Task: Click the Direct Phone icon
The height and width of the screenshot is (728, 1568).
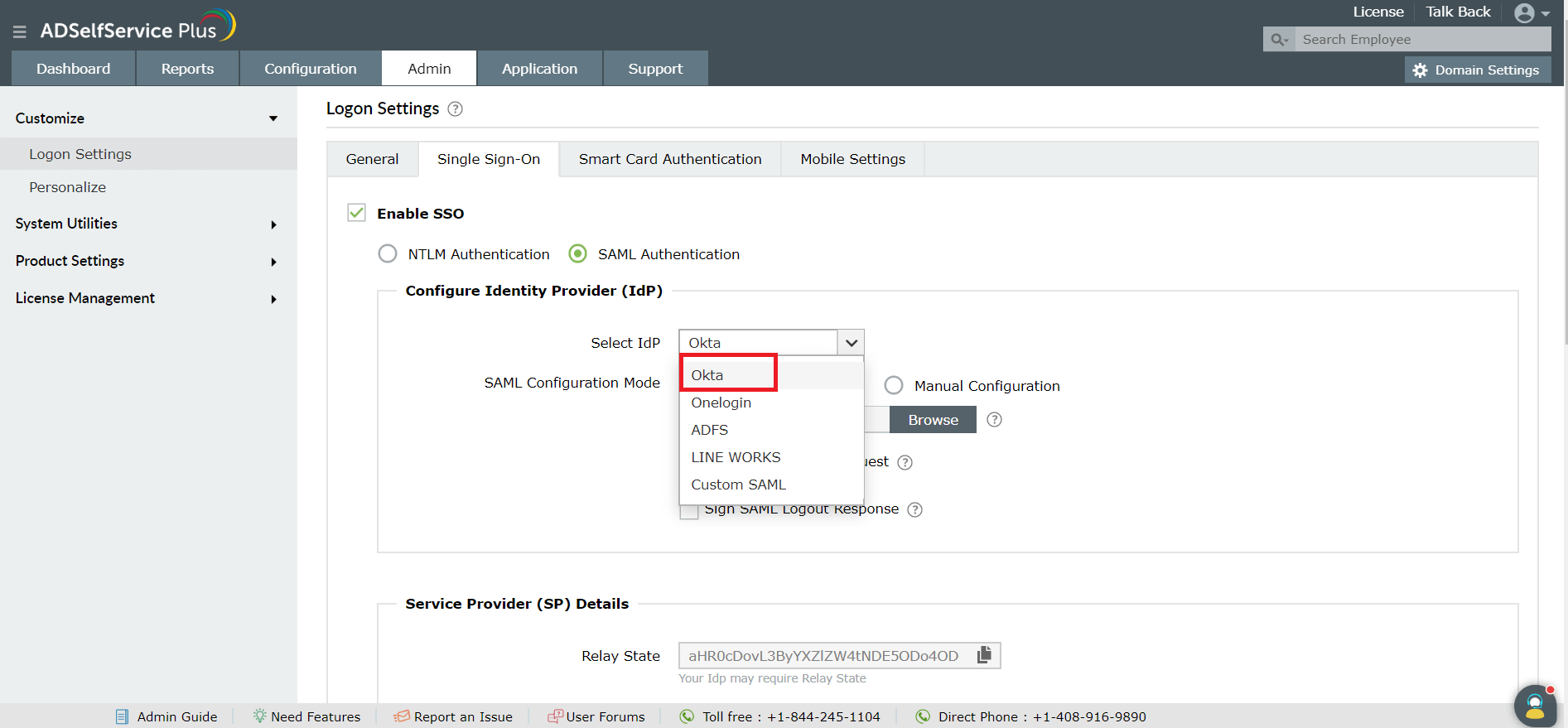Action: point(923,716)
